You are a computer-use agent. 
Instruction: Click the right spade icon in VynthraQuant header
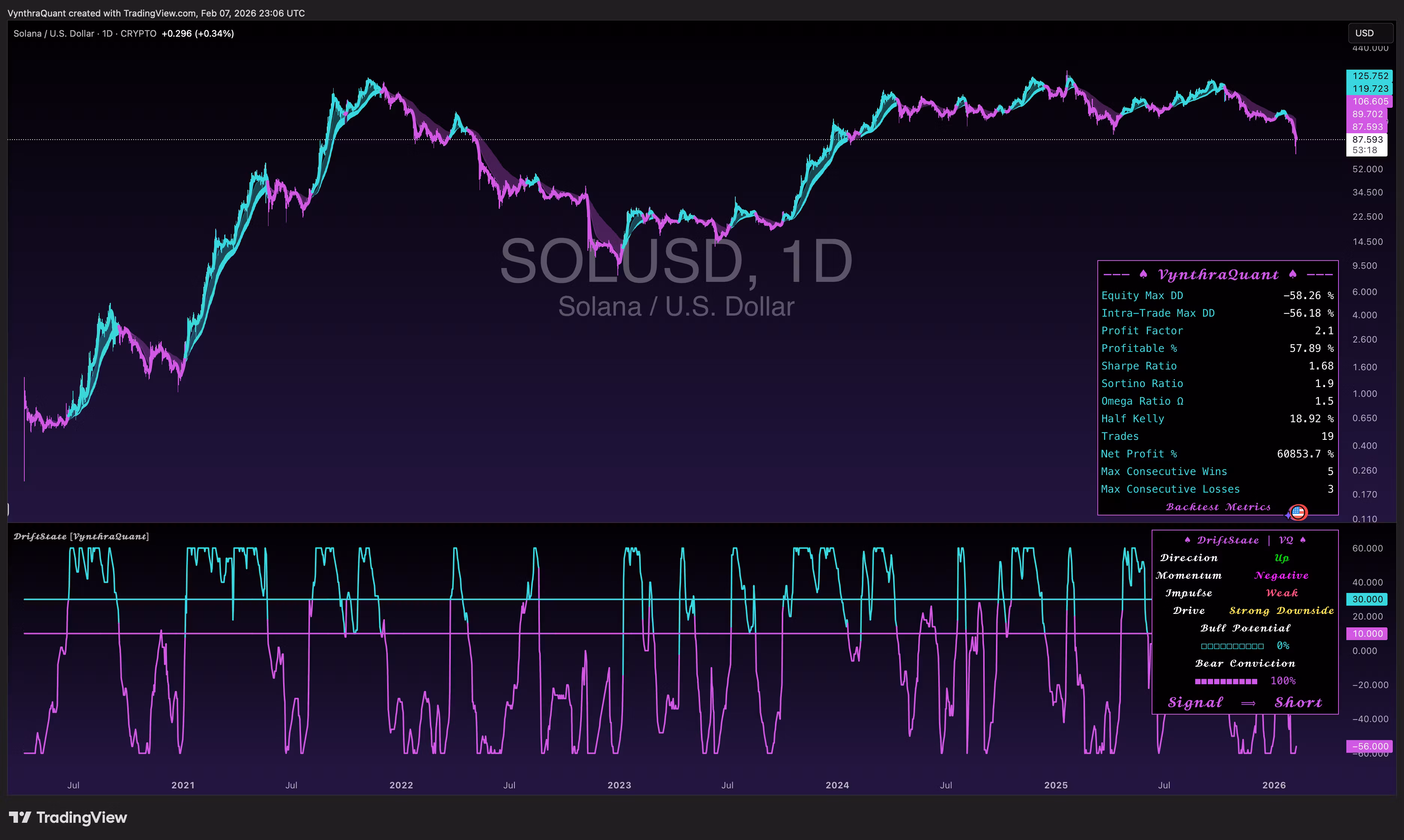pos(1292,274)
